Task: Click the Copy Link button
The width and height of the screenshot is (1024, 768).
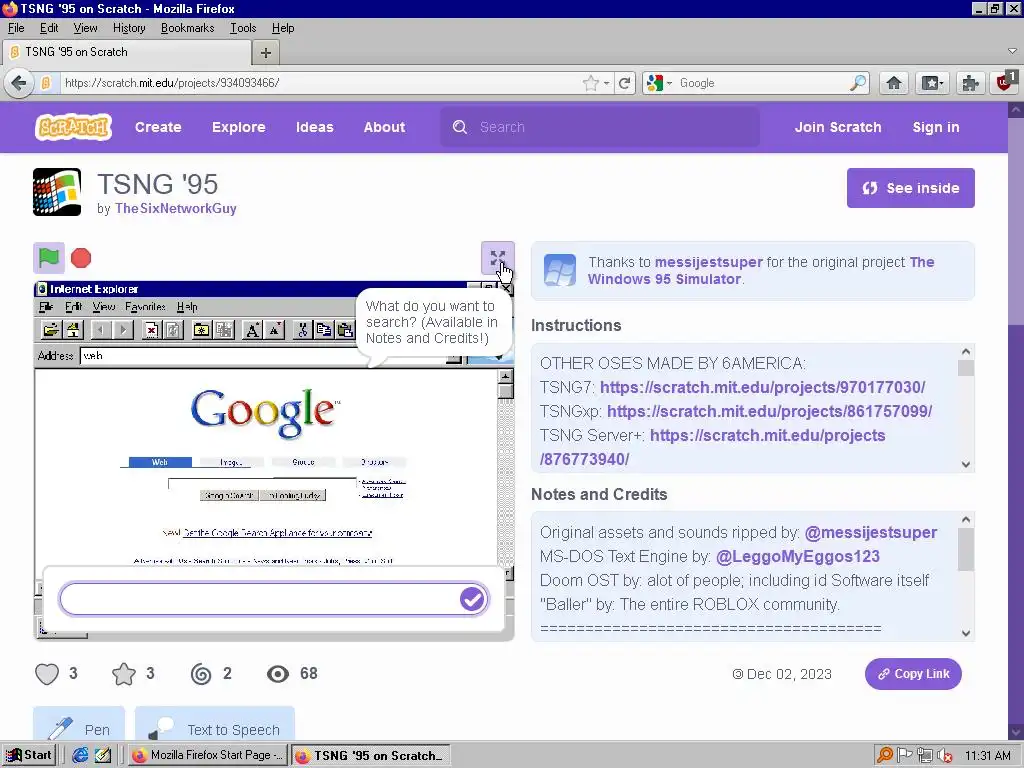Action: (913, 674)
